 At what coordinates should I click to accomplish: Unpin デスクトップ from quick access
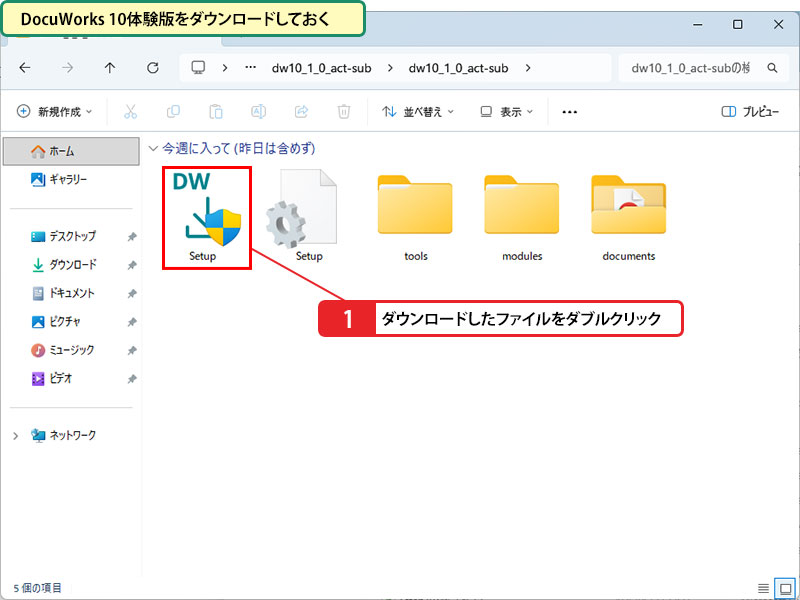pos(132,236)
